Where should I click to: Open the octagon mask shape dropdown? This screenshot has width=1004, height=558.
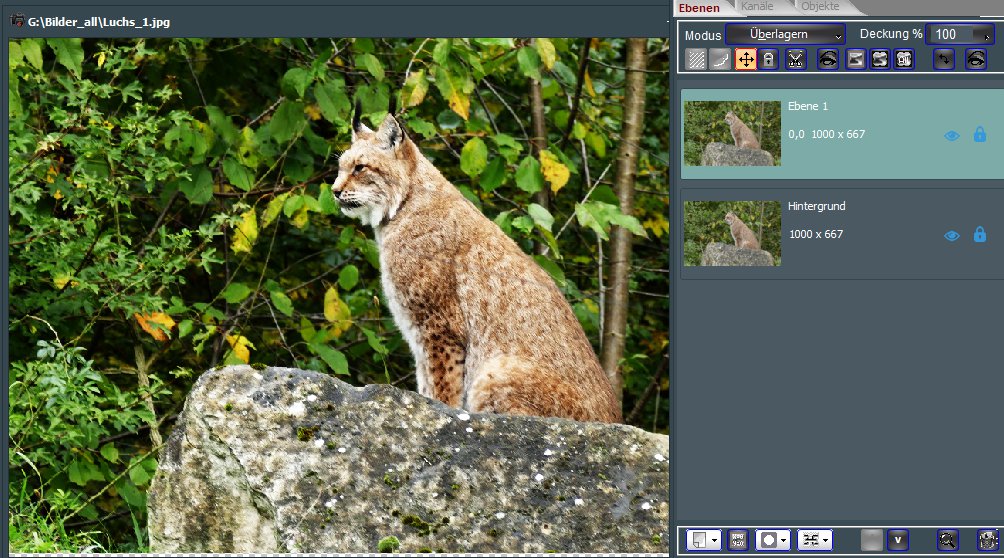click(773, 539)
